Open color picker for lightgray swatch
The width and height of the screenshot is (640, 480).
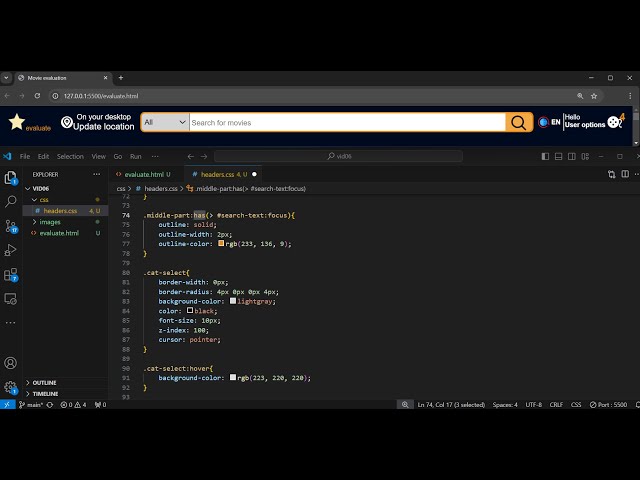point(233,301)
